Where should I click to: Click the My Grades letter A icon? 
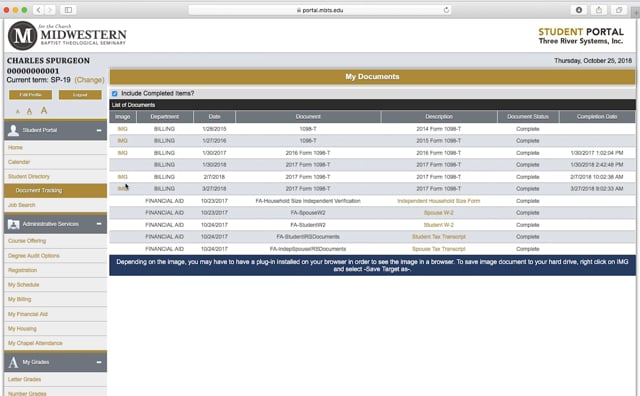(13, 362)
